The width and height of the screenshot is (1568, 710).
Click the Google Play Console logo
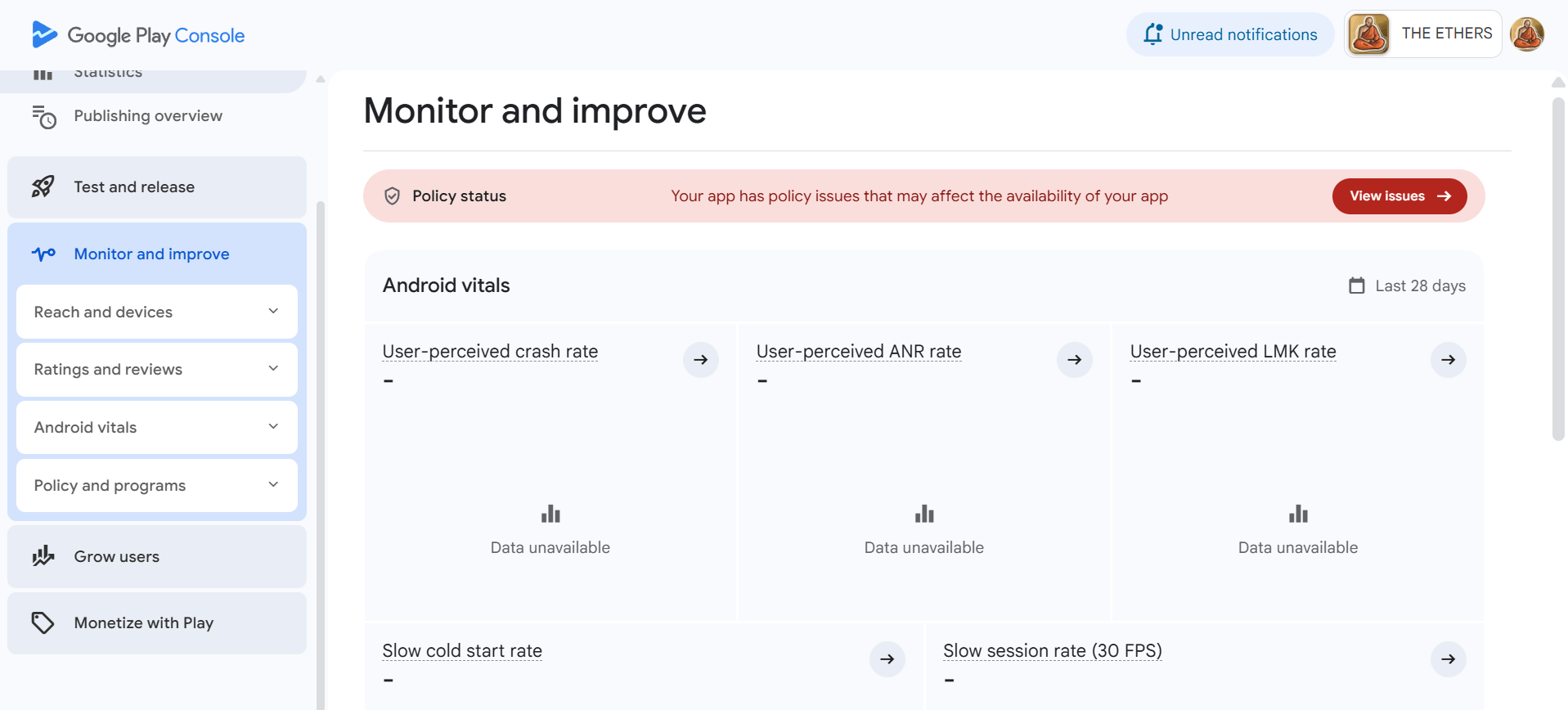(x=137, y=35)
